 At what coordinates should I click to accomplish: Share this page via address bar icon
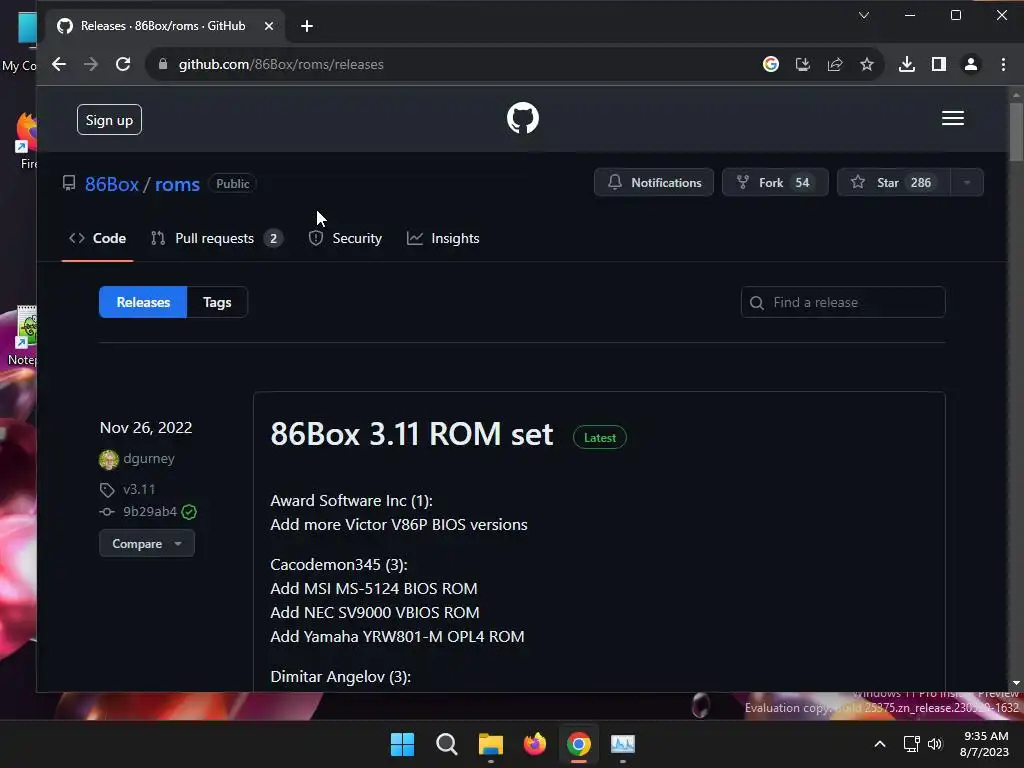point(835,64)
